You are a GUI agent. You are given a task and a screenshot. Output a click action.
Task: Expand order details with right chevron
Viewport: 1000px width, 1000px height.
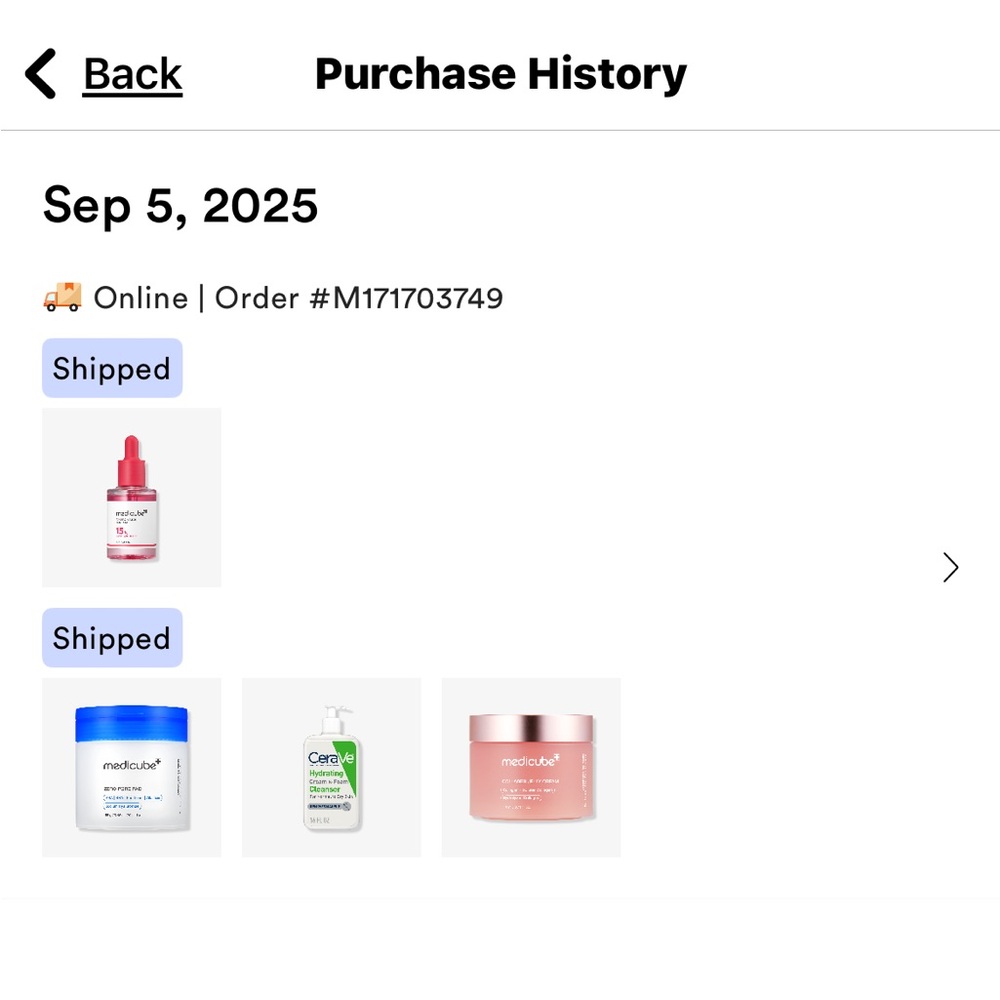(x=950, y=567)
